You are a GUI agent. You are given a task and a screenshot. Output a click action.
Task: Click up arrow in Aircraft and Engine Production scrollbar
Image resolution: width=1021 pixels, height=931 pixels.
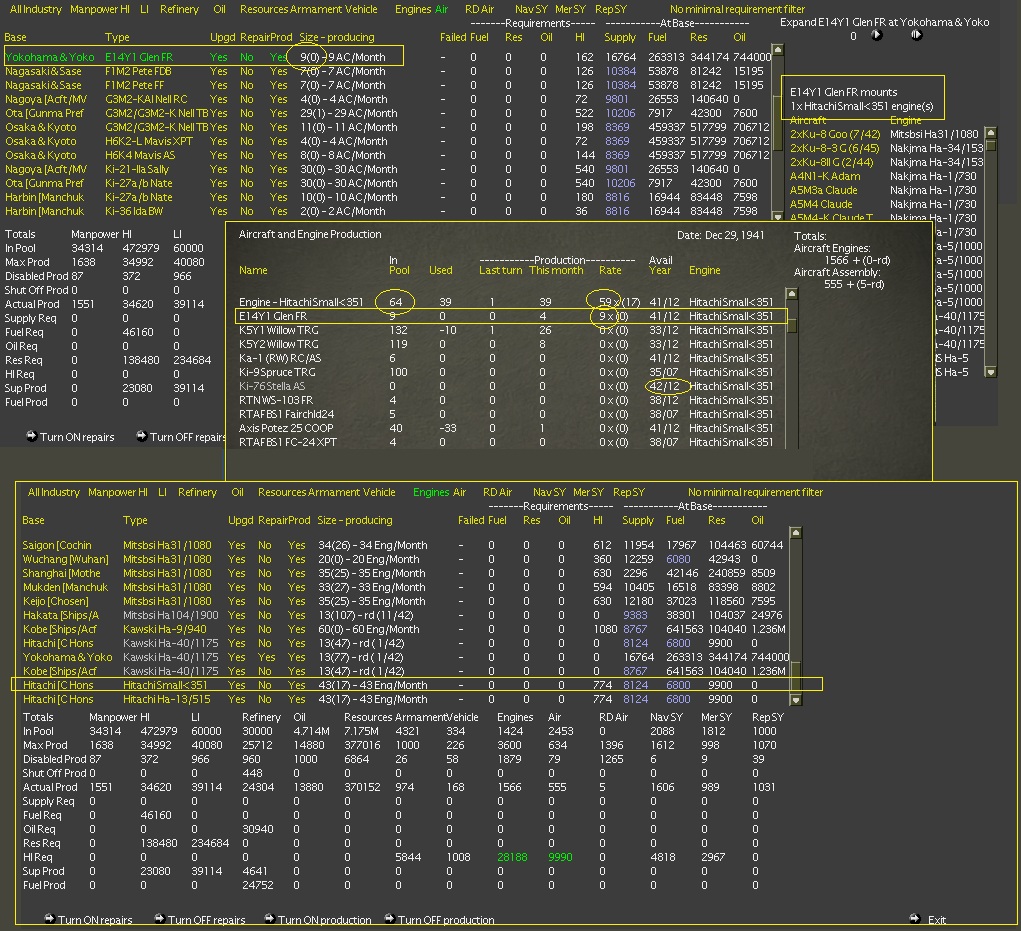[792, 294]
